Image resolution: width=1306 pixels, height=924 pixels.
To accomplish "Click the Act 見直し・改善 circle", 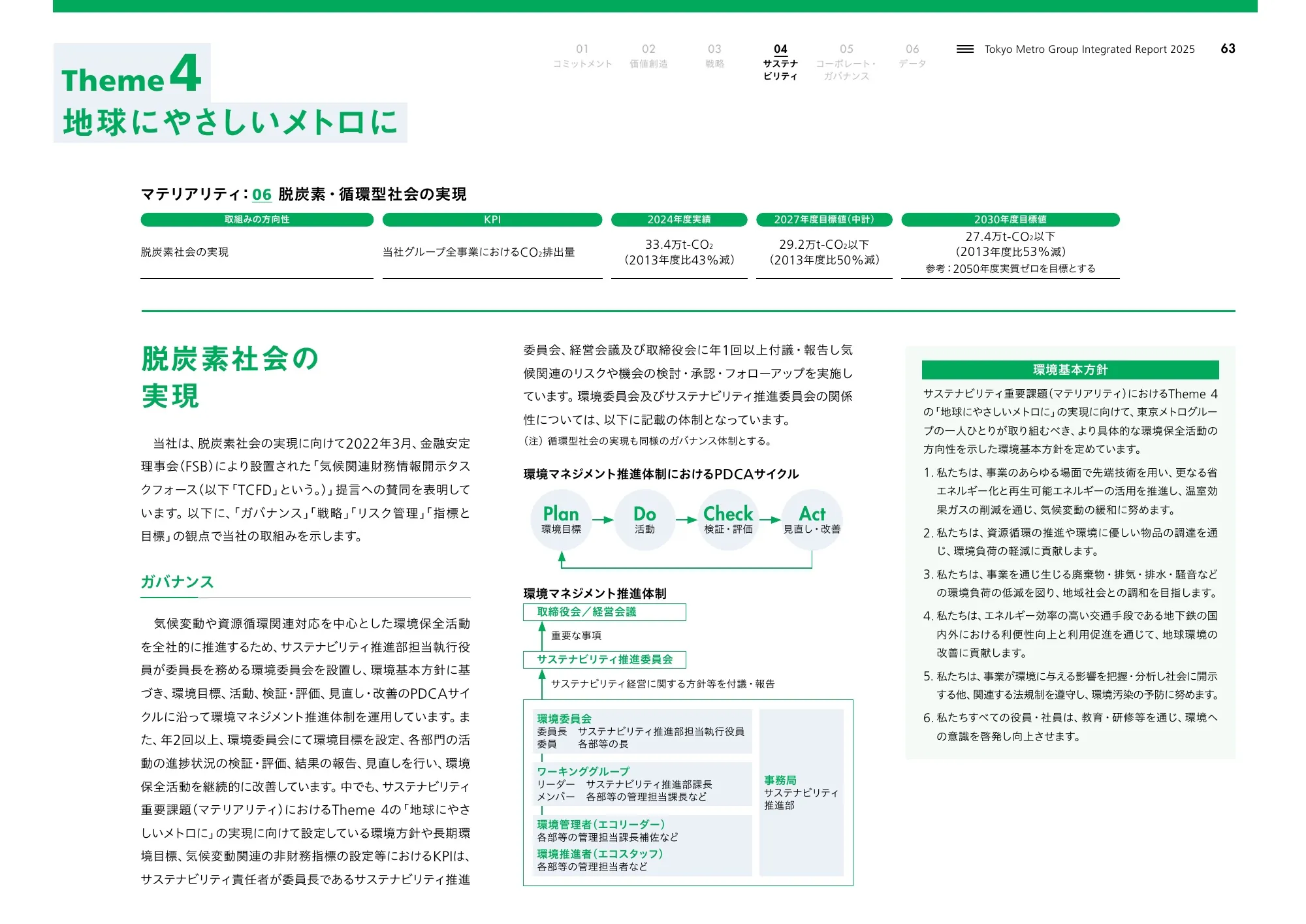I will (x=812, y=520).
